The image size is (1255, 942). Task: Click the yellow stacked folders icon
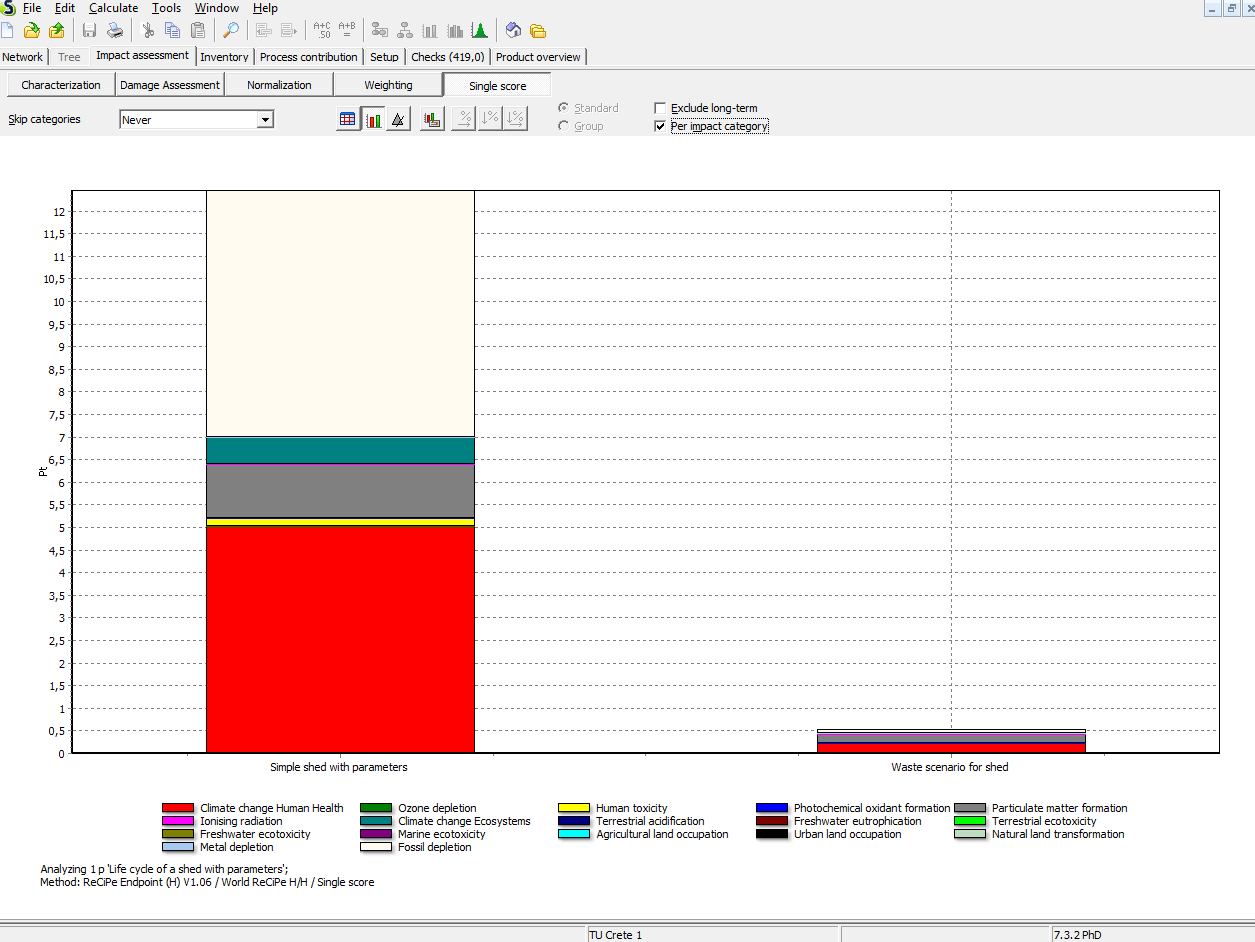point(538,31)
